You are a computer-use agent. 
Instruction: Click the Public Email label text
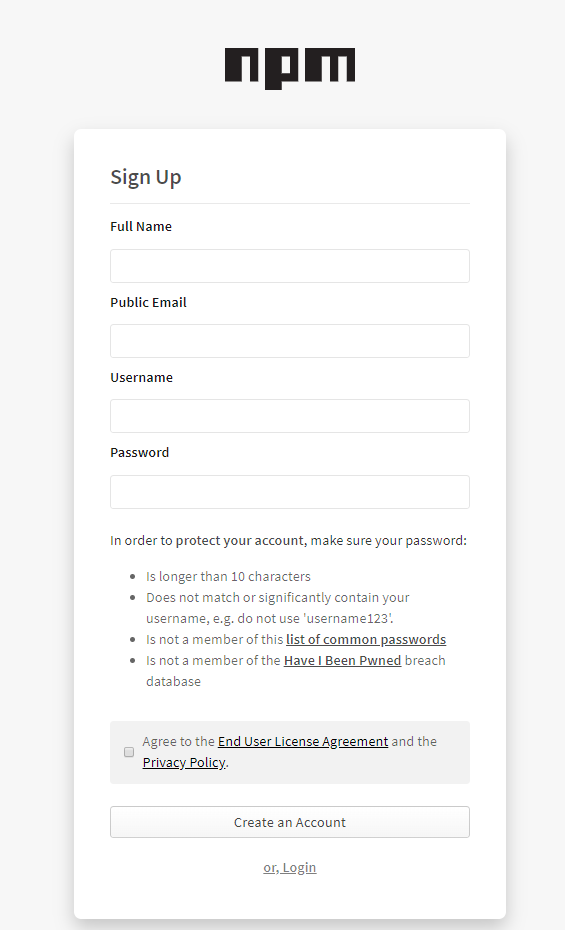click(148, 302)
